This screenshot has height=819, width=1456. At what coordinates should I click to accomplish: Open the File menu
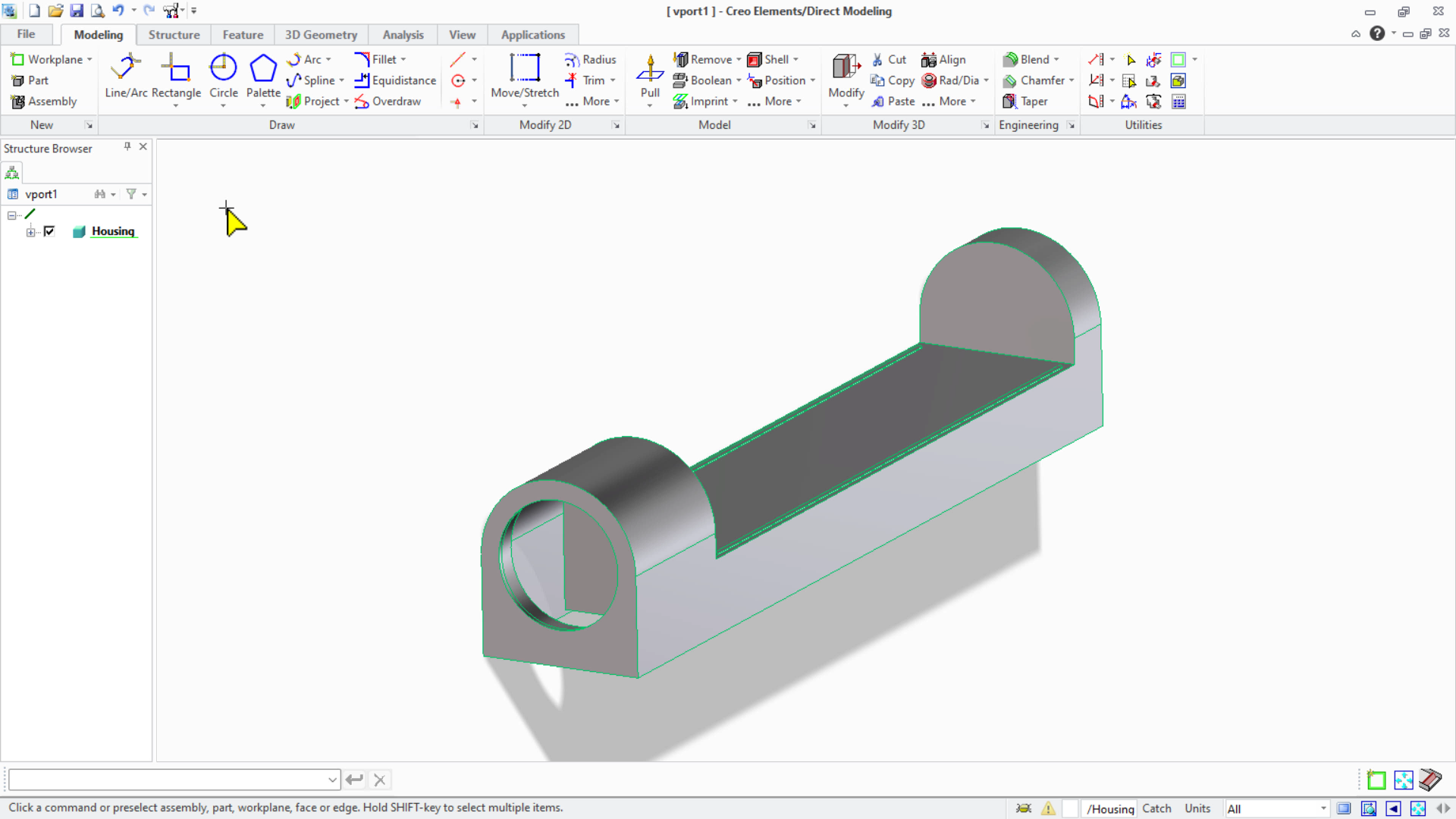(x=26, y=34)
